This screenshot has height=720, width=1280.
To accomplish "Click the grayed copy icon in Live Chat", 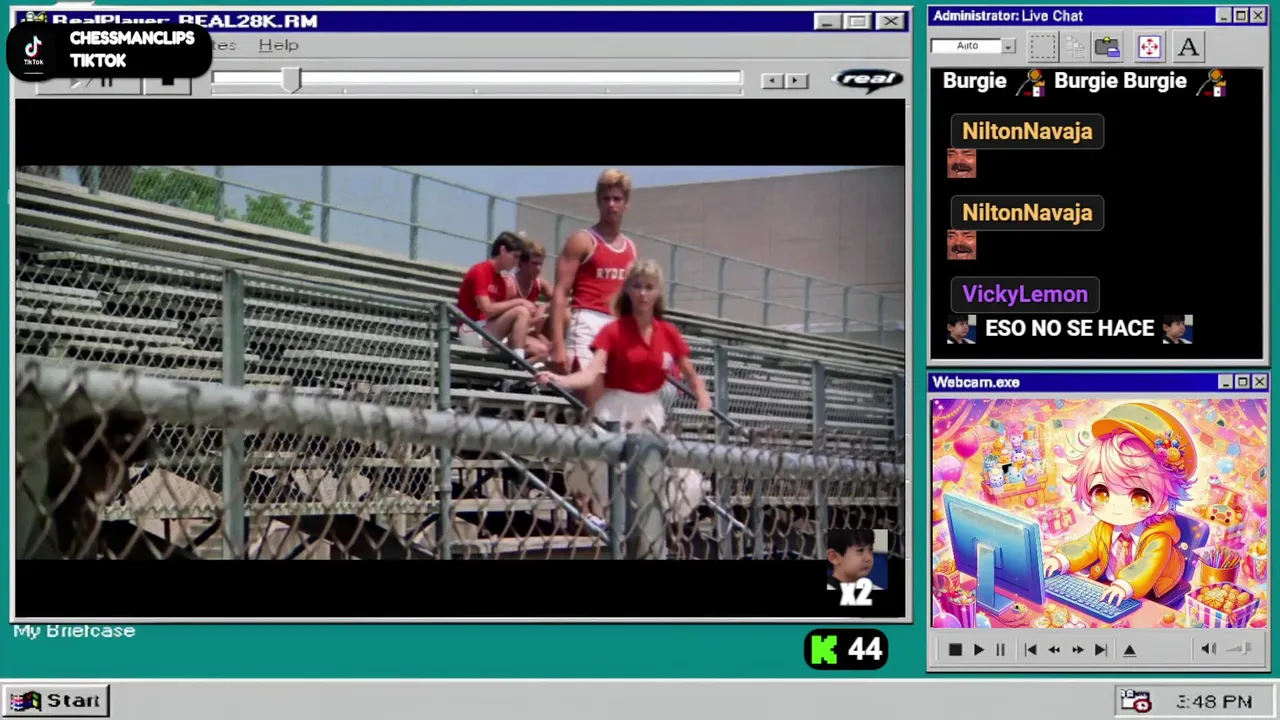I will click(1075, 46).
